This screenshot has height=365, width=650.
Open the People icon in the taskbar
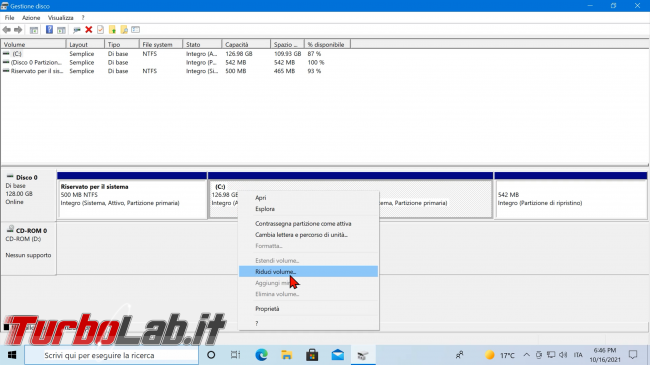(460, 355)
